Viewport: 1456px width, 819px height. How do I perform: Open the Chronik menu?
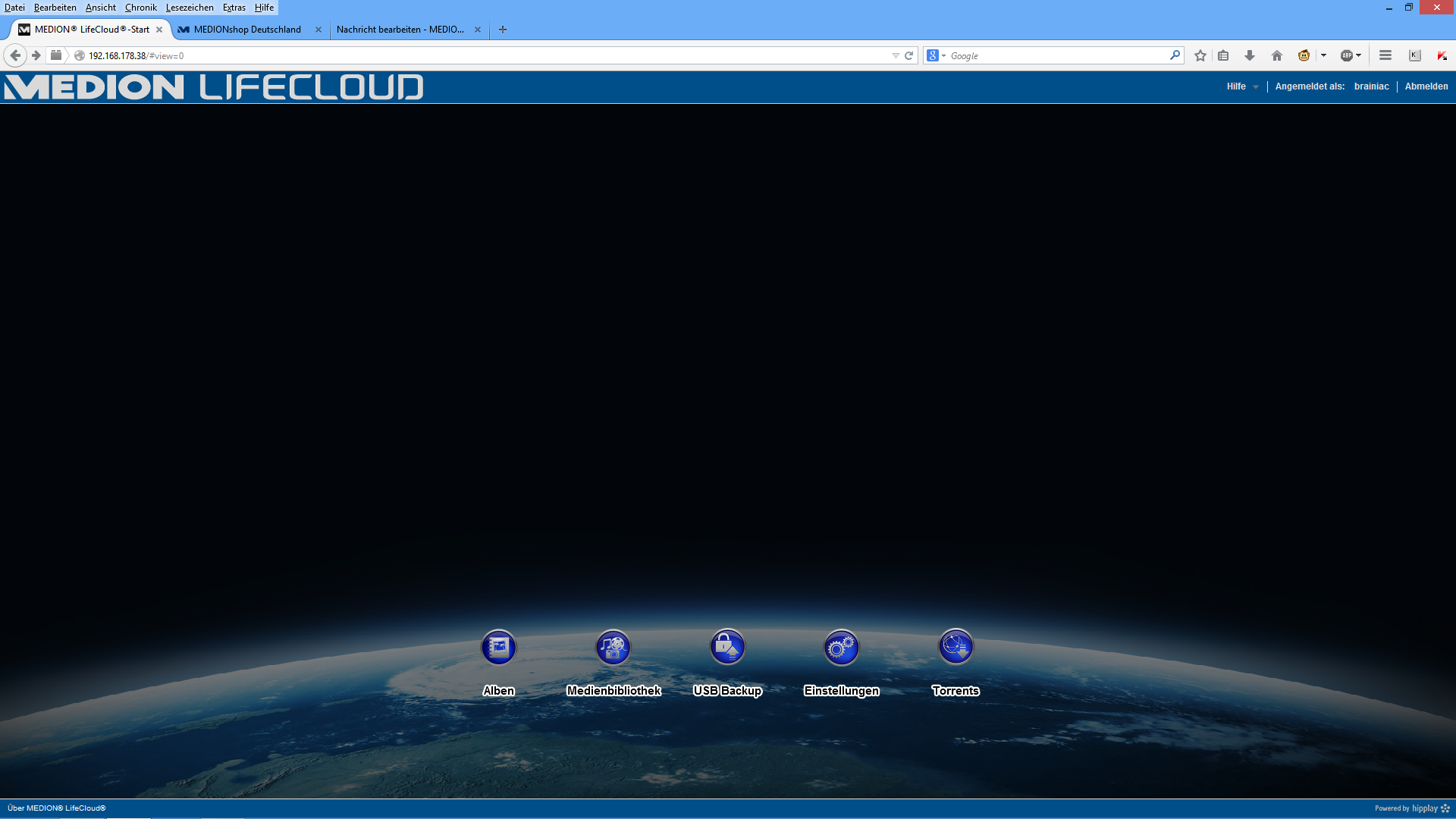point(140,8)
